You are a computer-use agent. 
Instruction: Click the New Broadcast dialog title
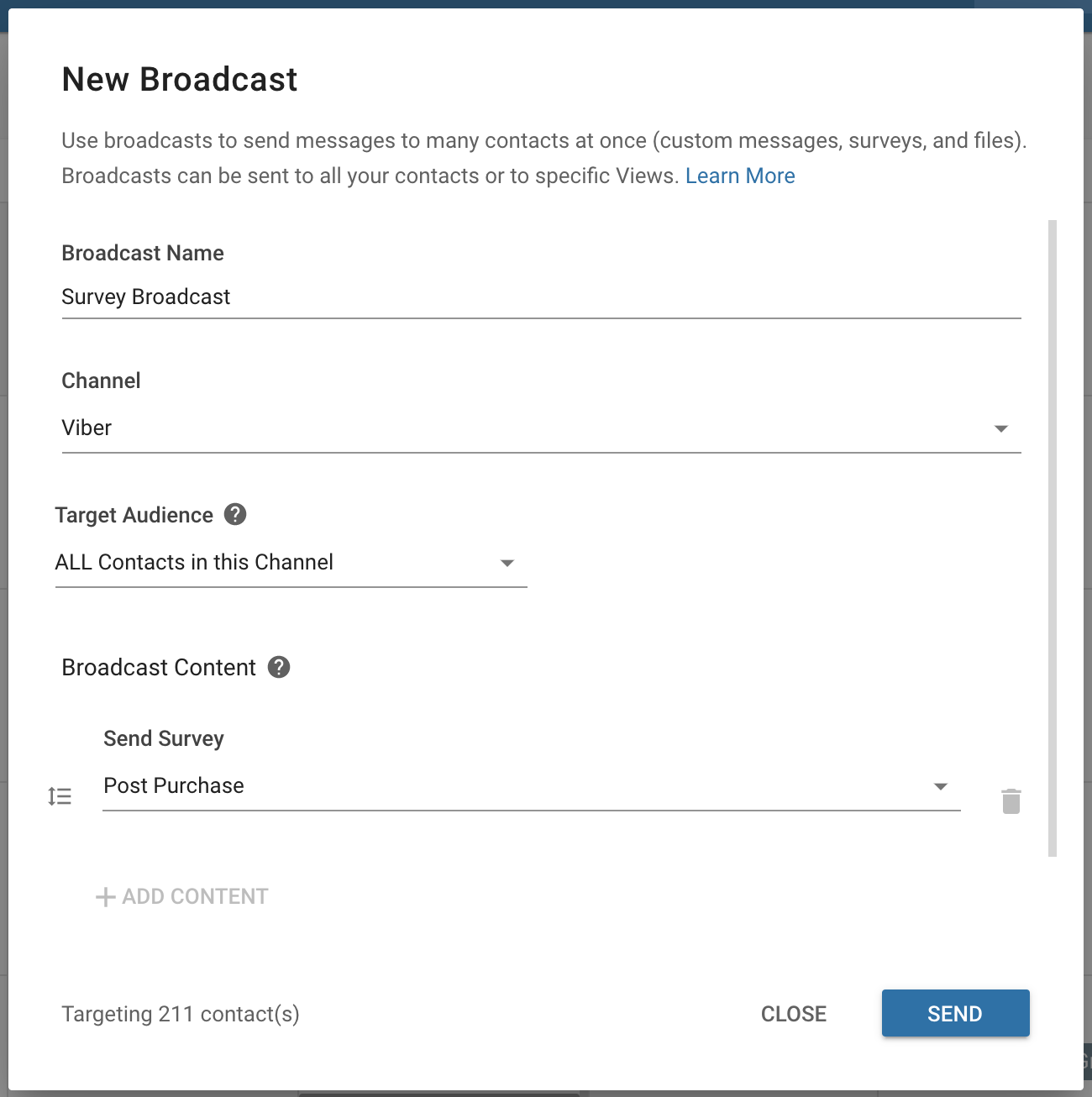180,80
